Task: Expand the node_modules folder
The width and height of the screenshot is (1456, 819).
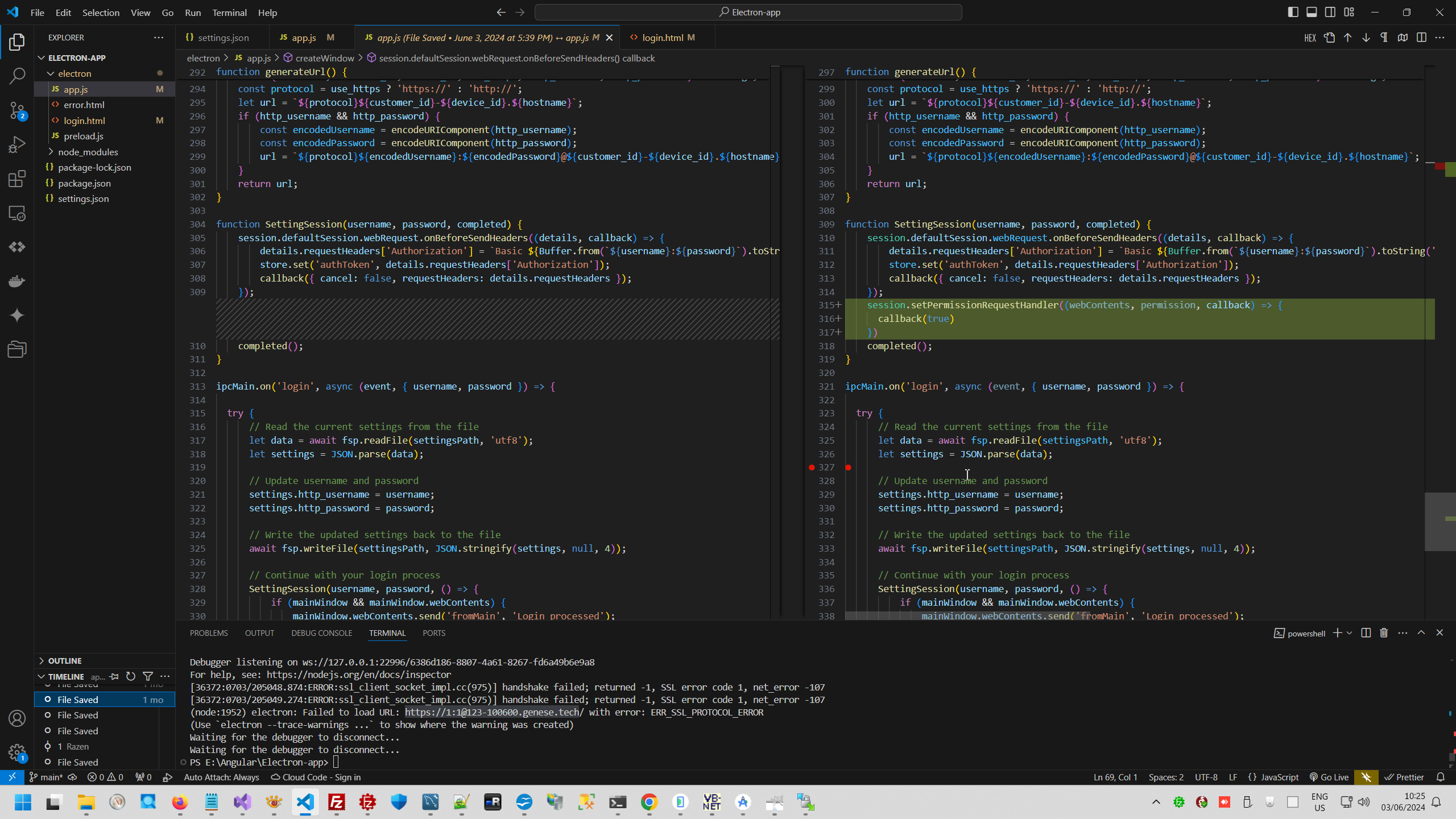Action: pyautogui.click(x=88, y=152)
